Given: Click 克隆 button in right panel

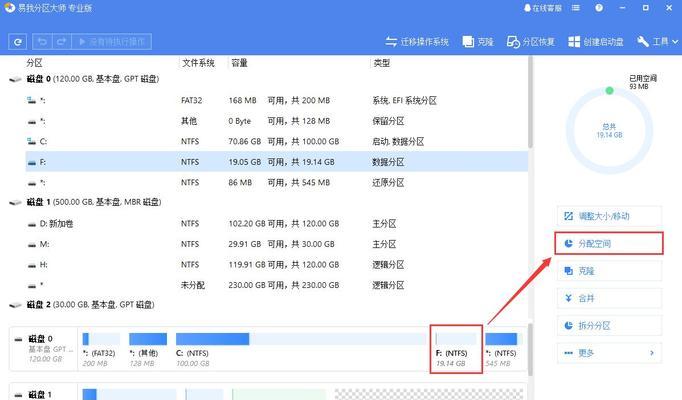Looking at the screenshot, I should [609, 271].
